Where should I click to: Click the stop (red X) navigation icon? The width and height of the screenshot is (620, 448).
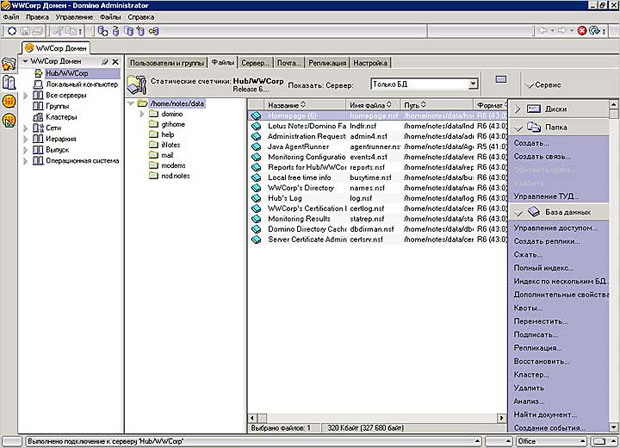point(582,30)
